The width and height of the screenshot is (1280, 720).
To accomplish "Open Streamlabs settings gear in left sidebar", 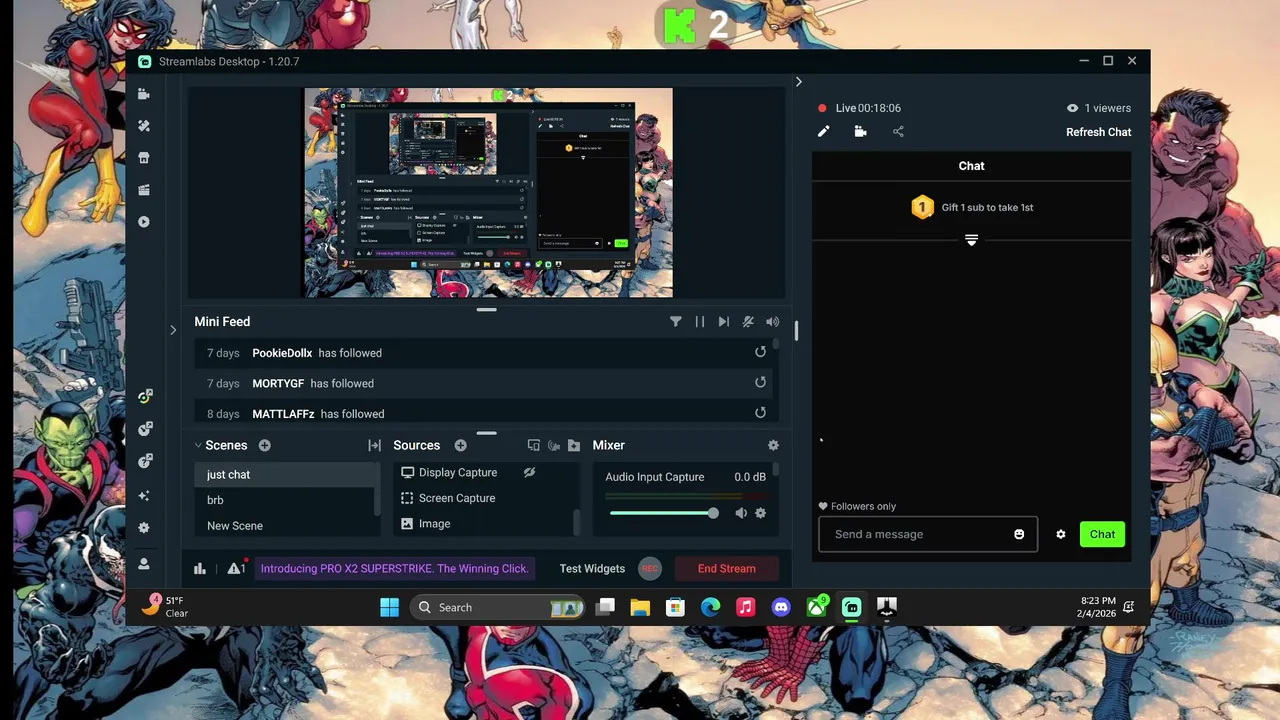I will point(144,528).
